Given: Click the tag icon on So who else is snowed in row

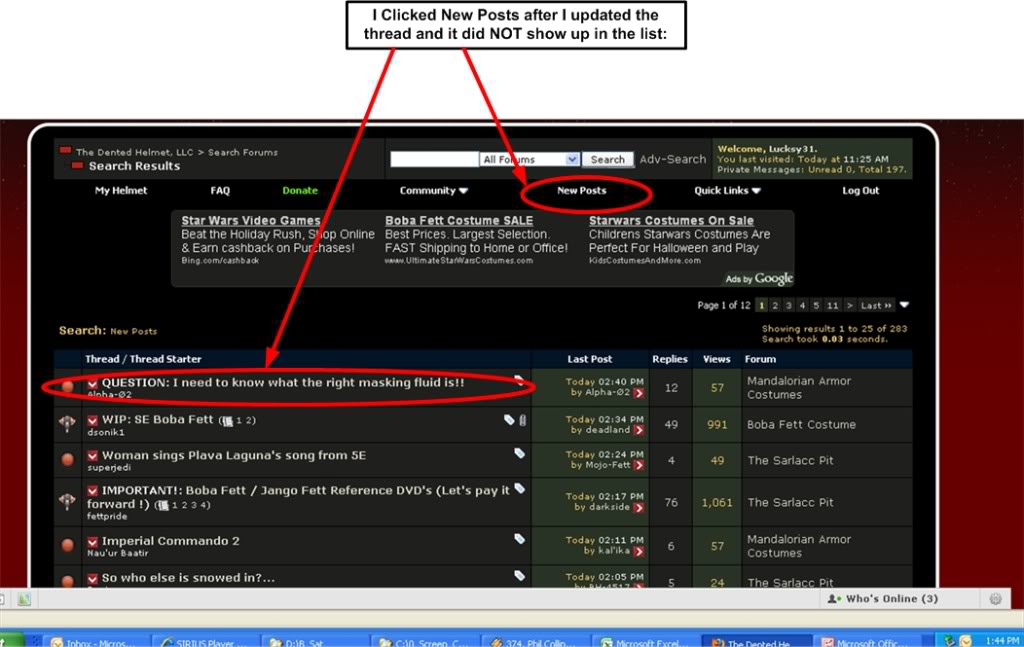Looking at the screenshot, I should (x=519, y=575).
